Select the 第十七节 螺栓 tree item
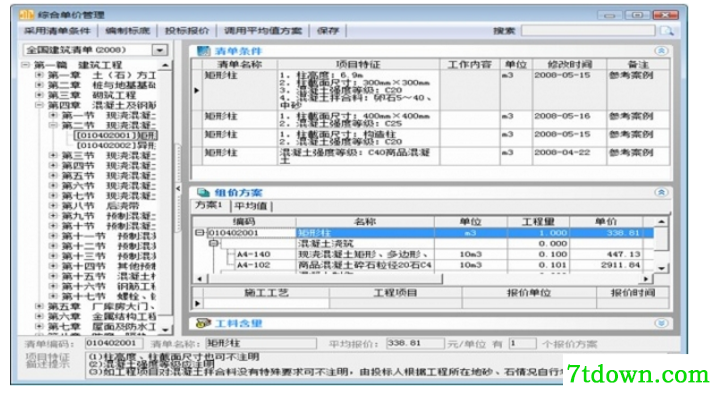713x393 pixels. 108,296
